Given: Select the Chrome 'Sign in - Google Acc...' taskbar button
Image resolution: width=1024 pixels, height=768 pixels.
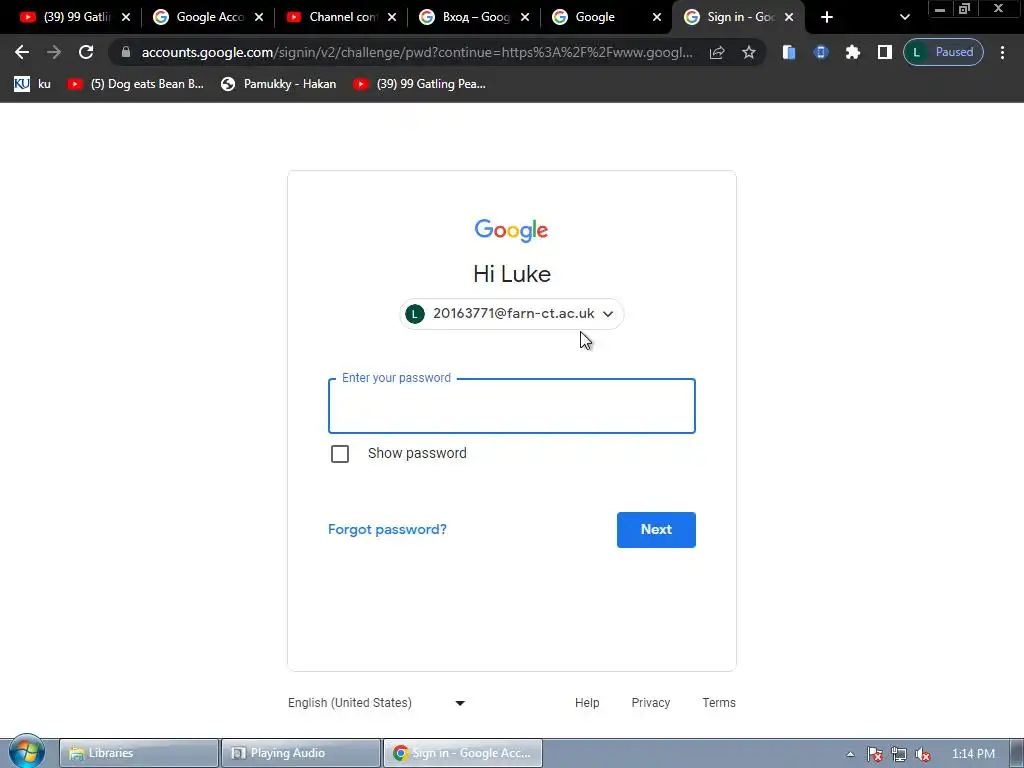Looking at the screenshot, I should (462, 753).
